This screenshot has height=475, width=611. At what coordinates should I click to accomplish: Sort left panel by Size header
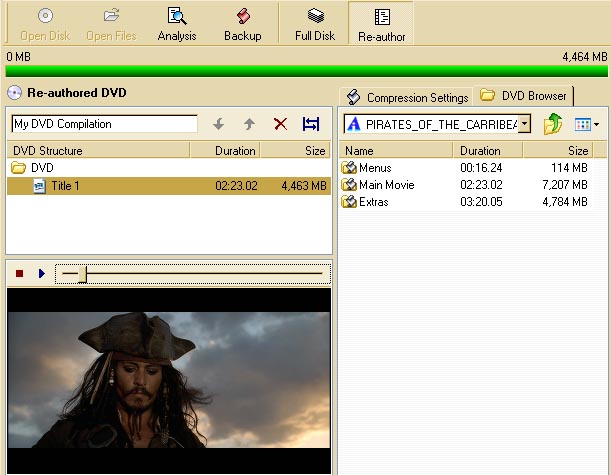[296, 150]
